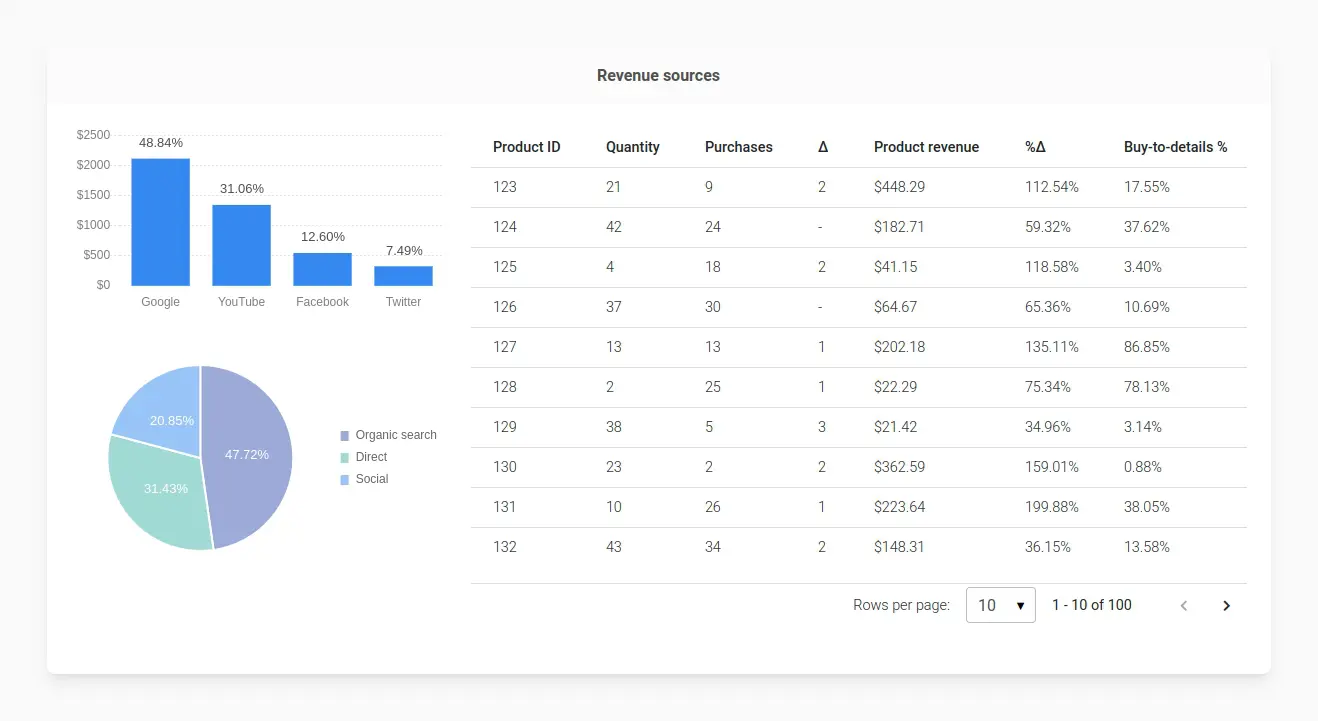The width and height of the screenshot is (1318, 721).
Task: Click the 199.88% change cell
Action: click(1051, 507)
